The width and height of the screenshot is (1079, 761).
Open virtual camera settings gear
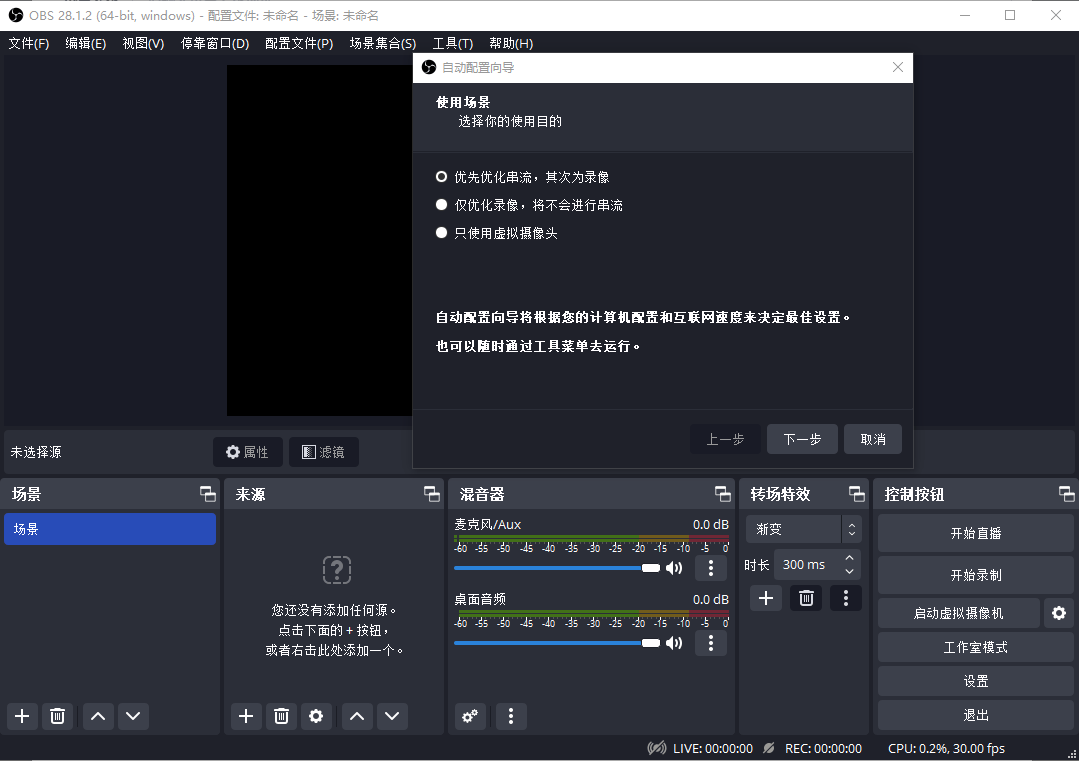(x=1059, y=613)
